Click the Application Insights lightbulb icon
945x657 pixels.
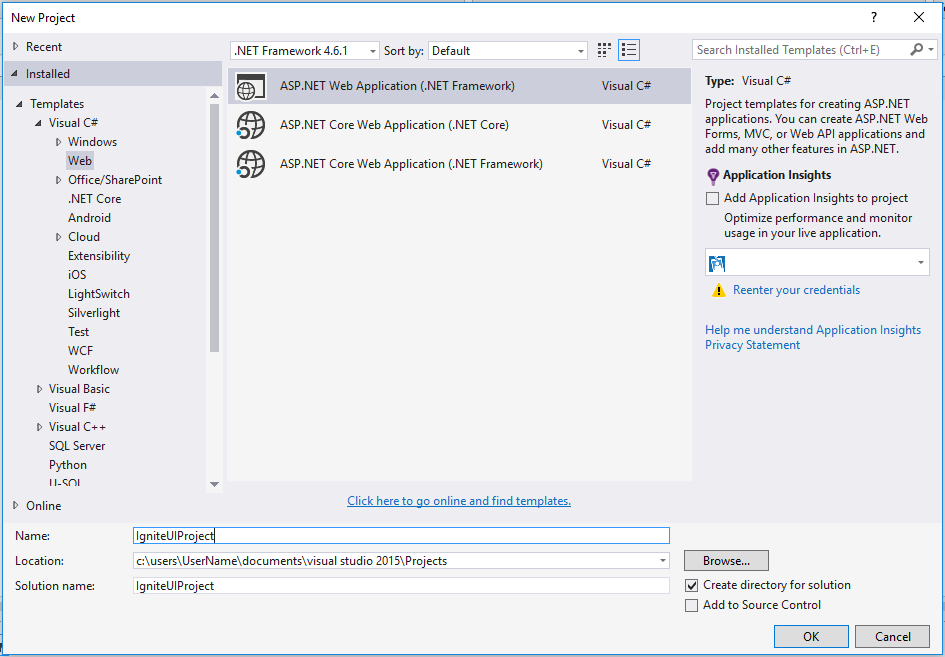pos(713,176)
